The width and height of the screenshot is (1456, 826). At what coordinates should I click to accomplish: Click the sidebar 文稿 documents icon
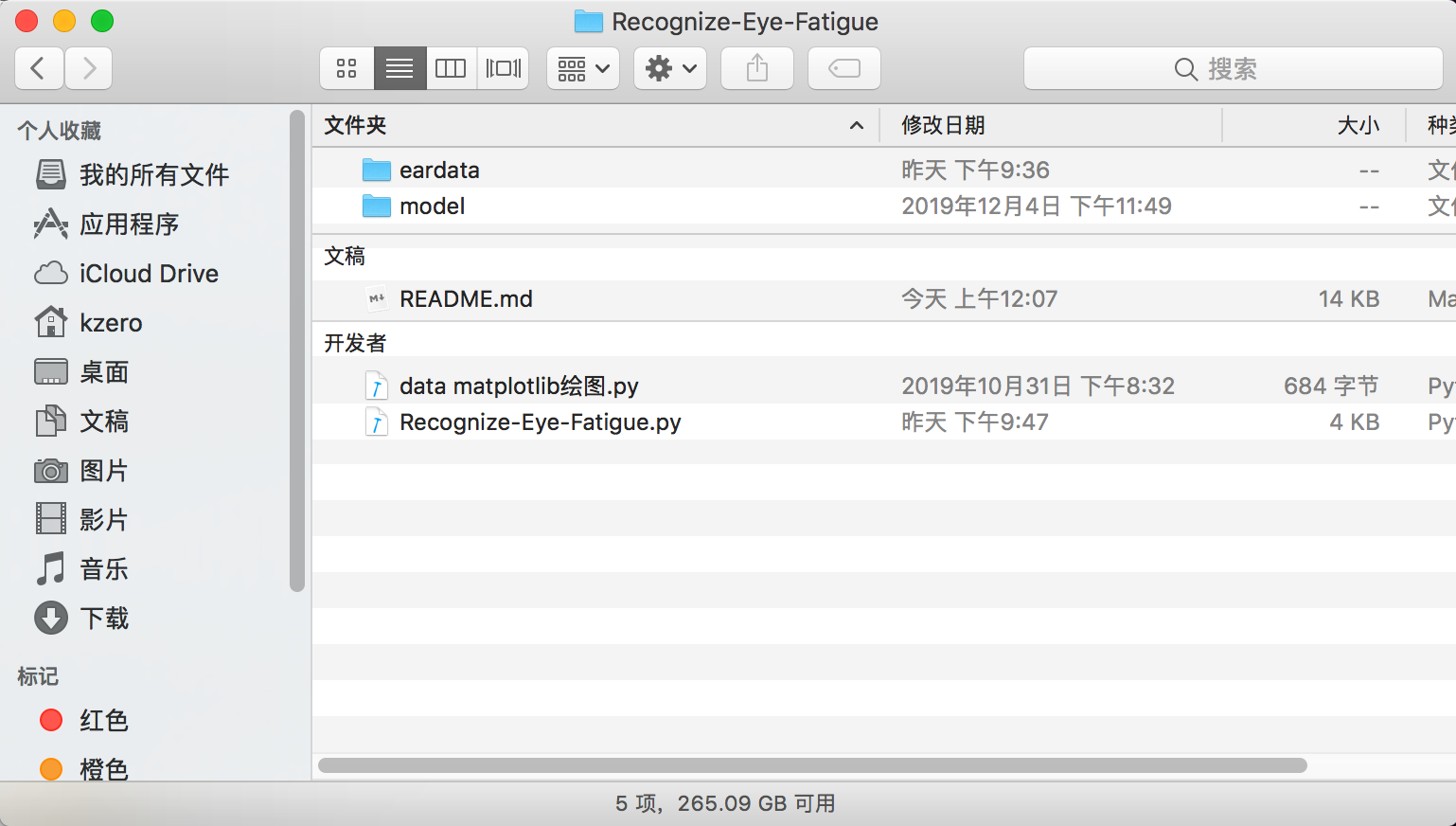[x=51, y=421]
